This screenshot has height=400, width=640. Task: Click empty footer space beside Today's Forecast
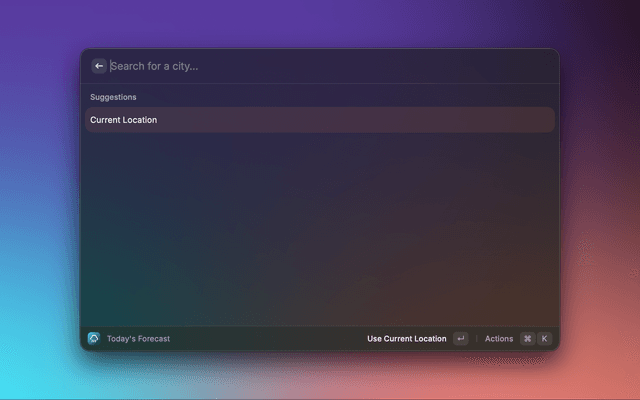point(260,339)
